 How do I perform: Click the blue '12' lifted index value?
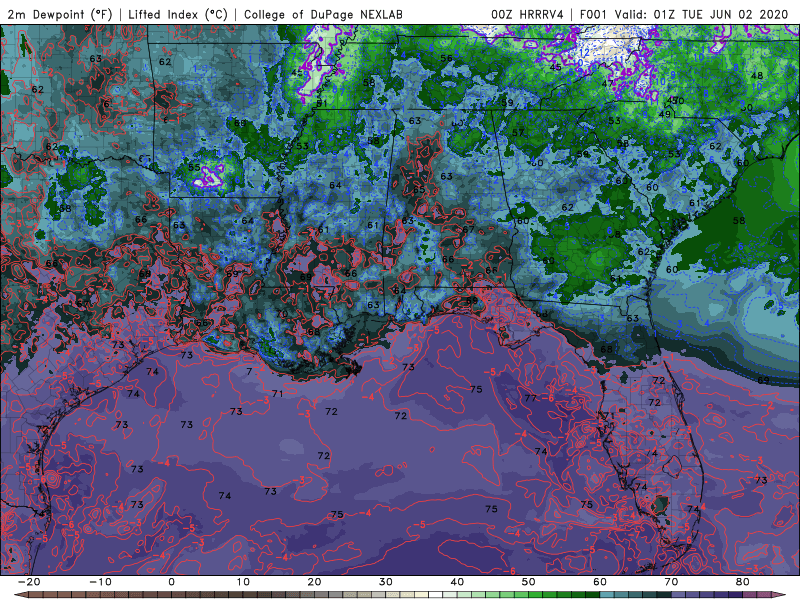click(x=585, y=53)
